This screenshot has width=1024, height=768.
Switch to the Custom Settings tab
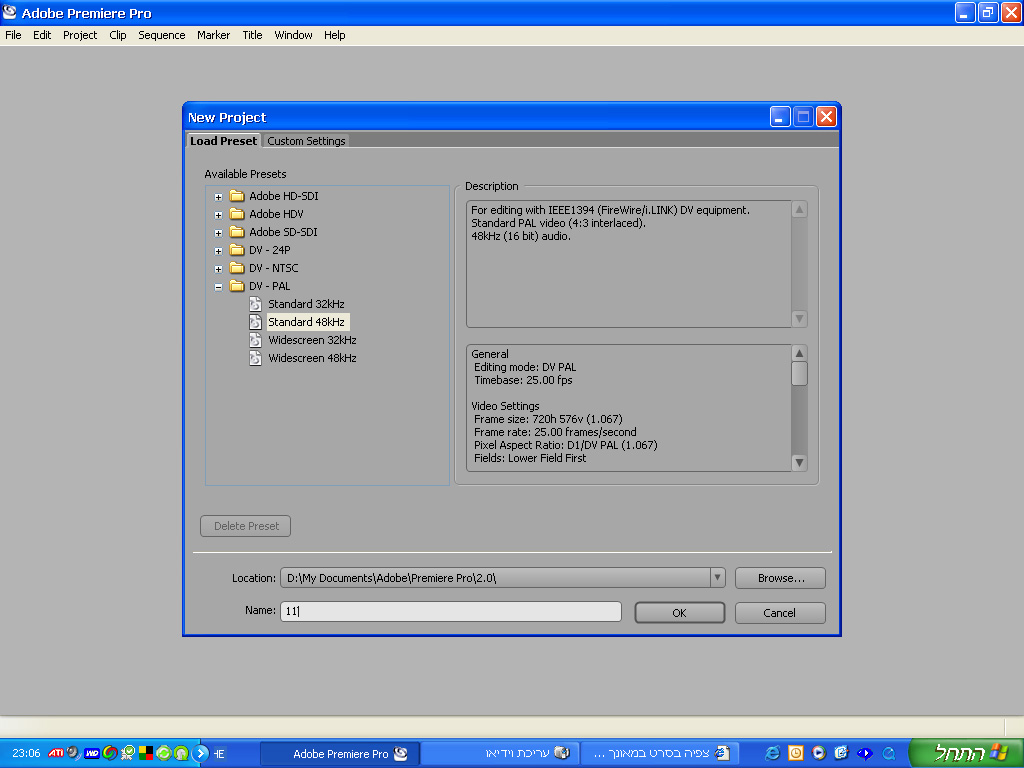tap(306, 141)
